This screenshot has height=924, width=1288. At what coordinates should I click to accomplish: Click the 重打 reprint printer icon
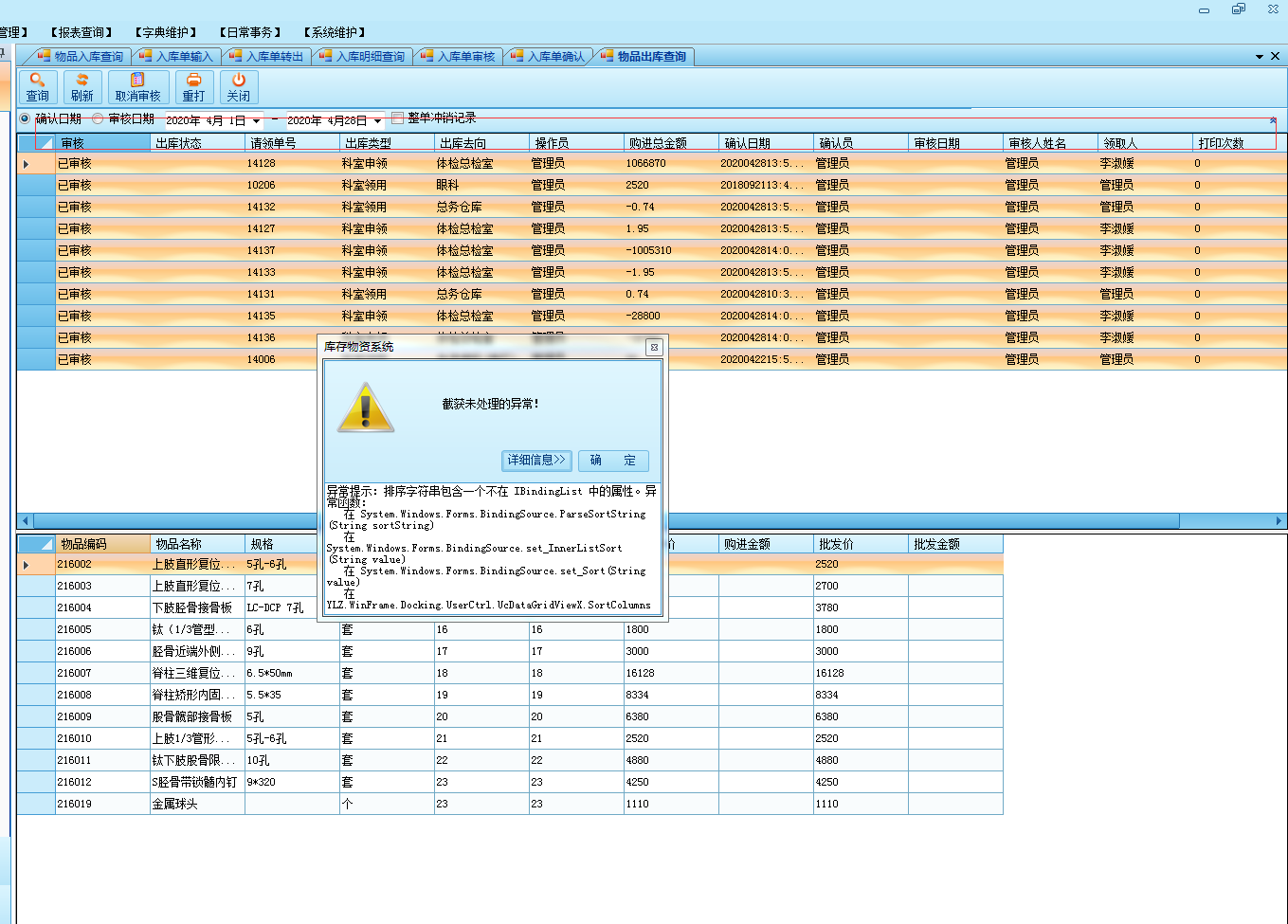[x=193, y=82]
